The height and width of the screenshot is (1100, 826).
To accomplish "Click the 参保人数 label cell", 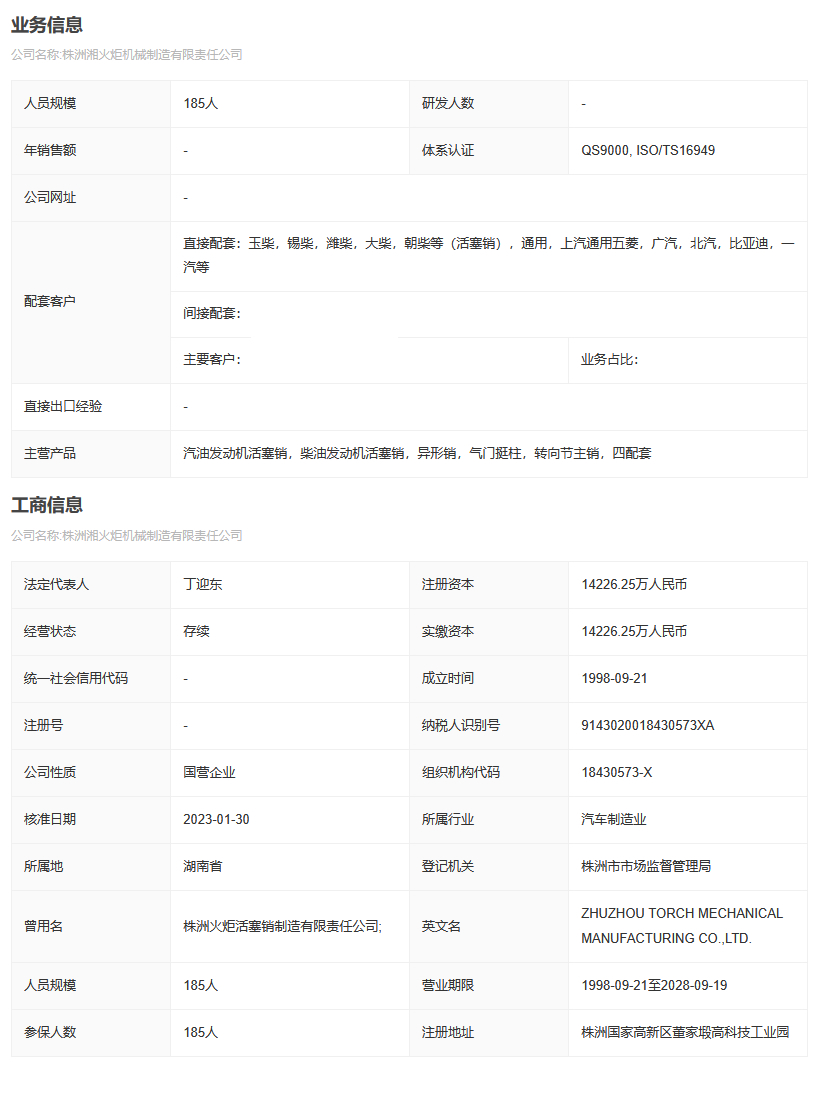I will (x=91, y=1033).
